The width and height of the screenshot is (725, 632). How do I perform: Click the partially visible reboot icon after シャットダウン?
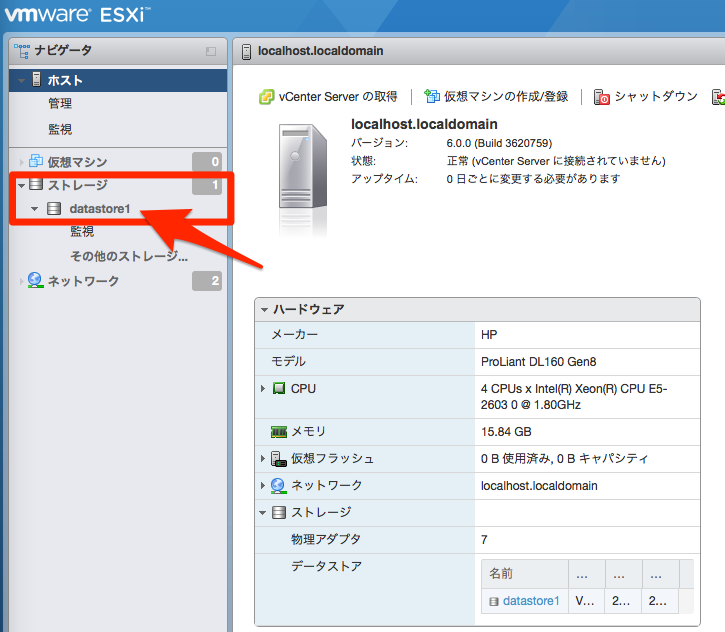[719, 97]
